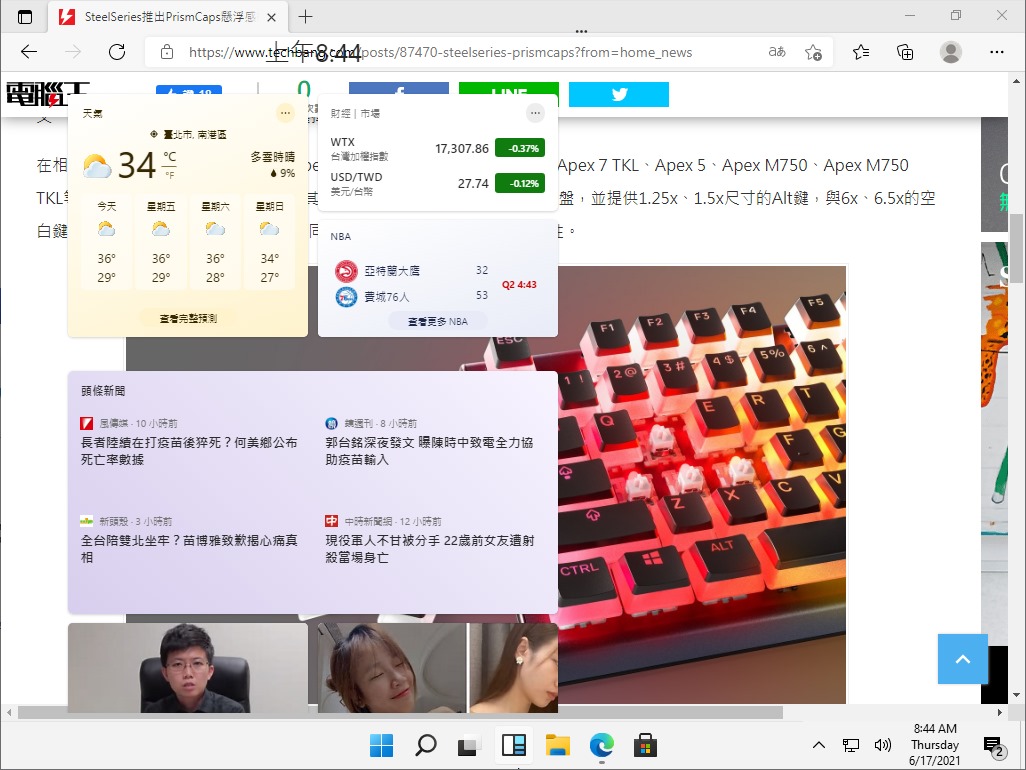This screenshot has height=770, width=1026.
Task: Open the weather widget options menu
Action: point(285,113)
